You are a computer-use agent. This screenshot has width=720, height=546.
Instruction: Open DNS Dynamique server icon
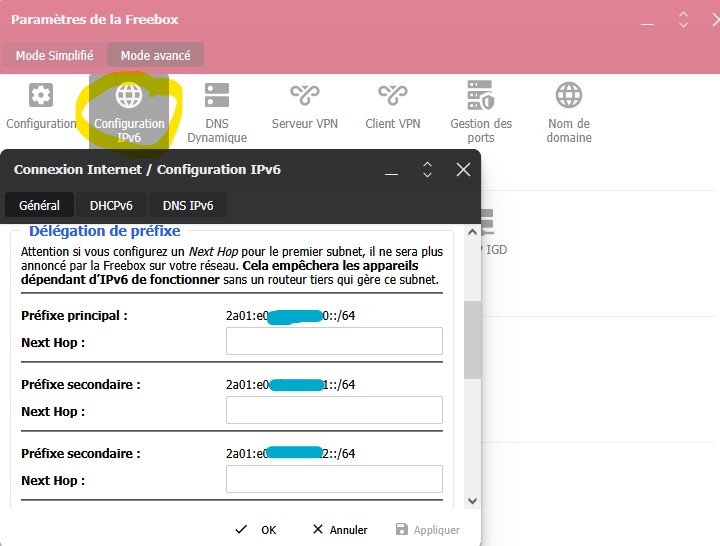[x=217, y=95]
